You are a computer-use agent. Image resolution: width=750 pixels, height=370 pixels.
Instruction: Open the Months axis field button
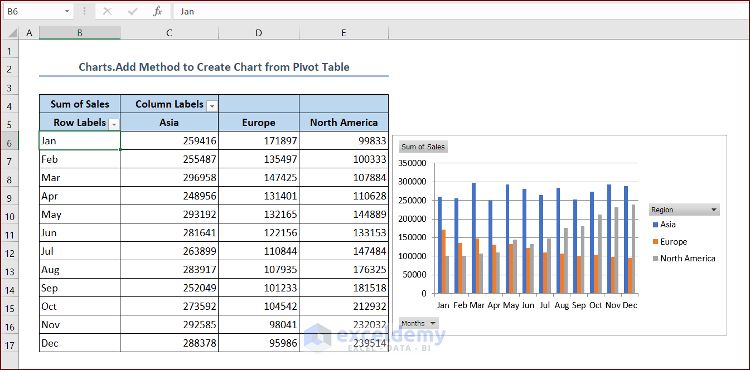419,323
